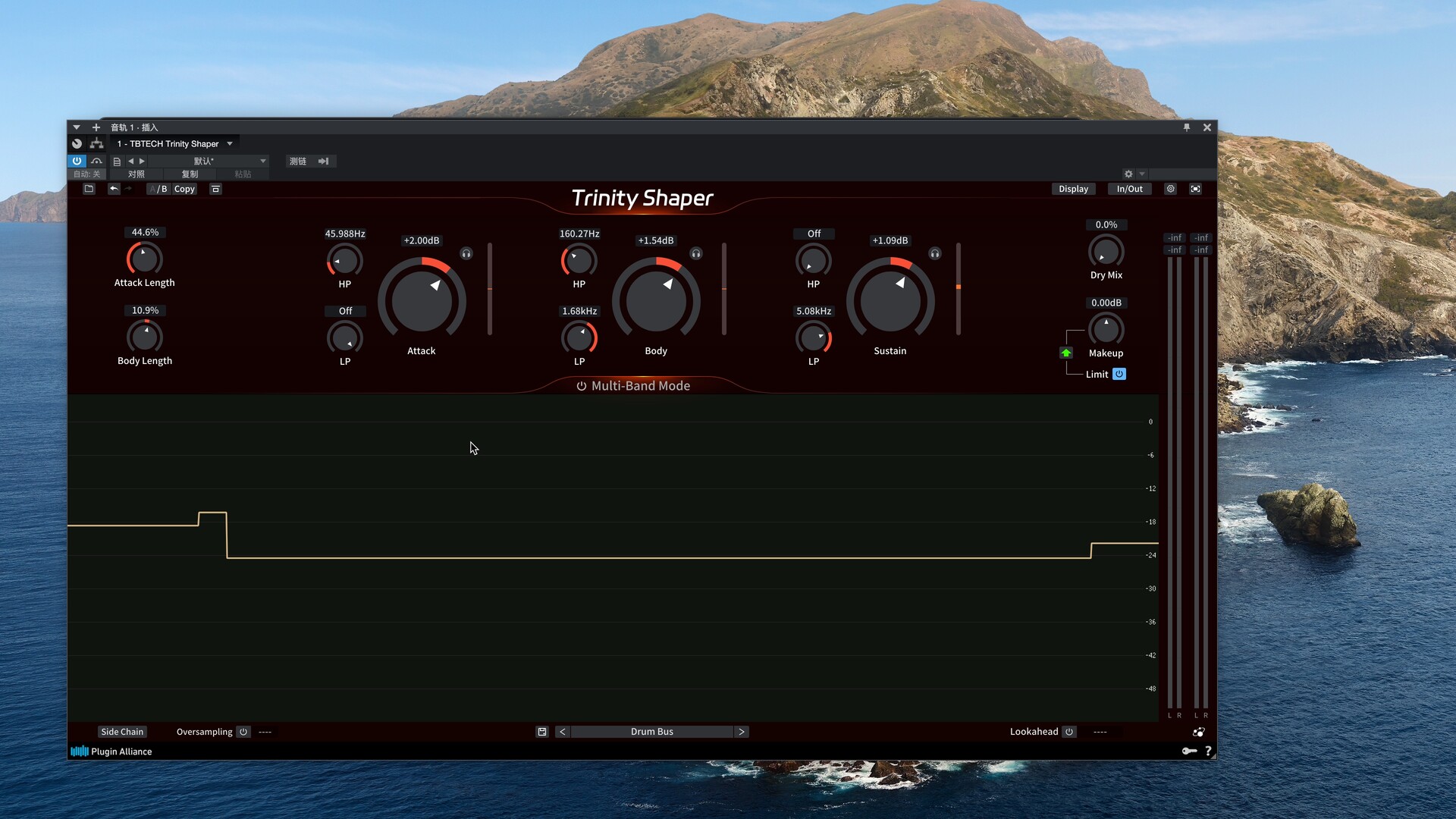The image size is (1456, 819).
Task: Click the archive box icon after Copy
Action: point(215,189)
